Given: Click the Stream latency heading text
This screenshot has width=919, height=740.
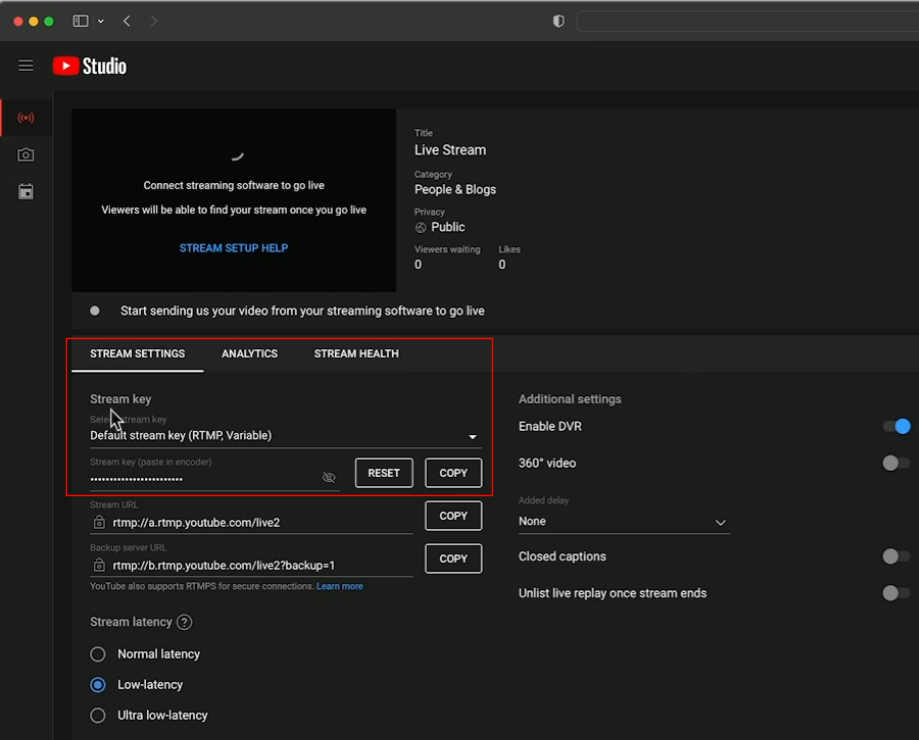Looking at the screenshot, I should tap(131, 622).
